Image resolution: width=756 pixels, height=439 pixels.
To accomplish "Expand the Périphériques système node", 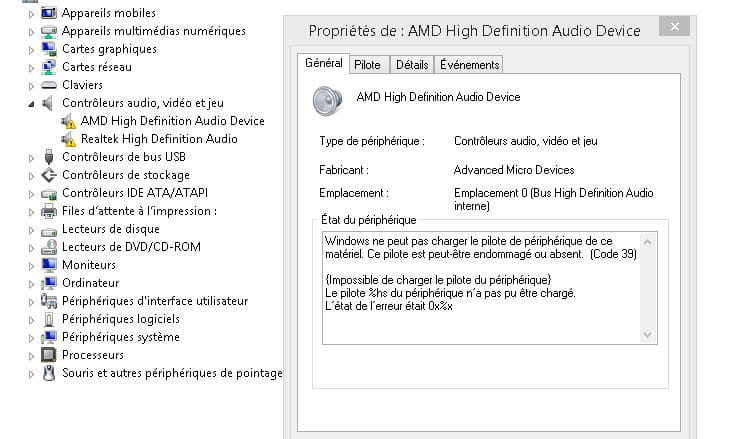I will (x=32, y=337).
